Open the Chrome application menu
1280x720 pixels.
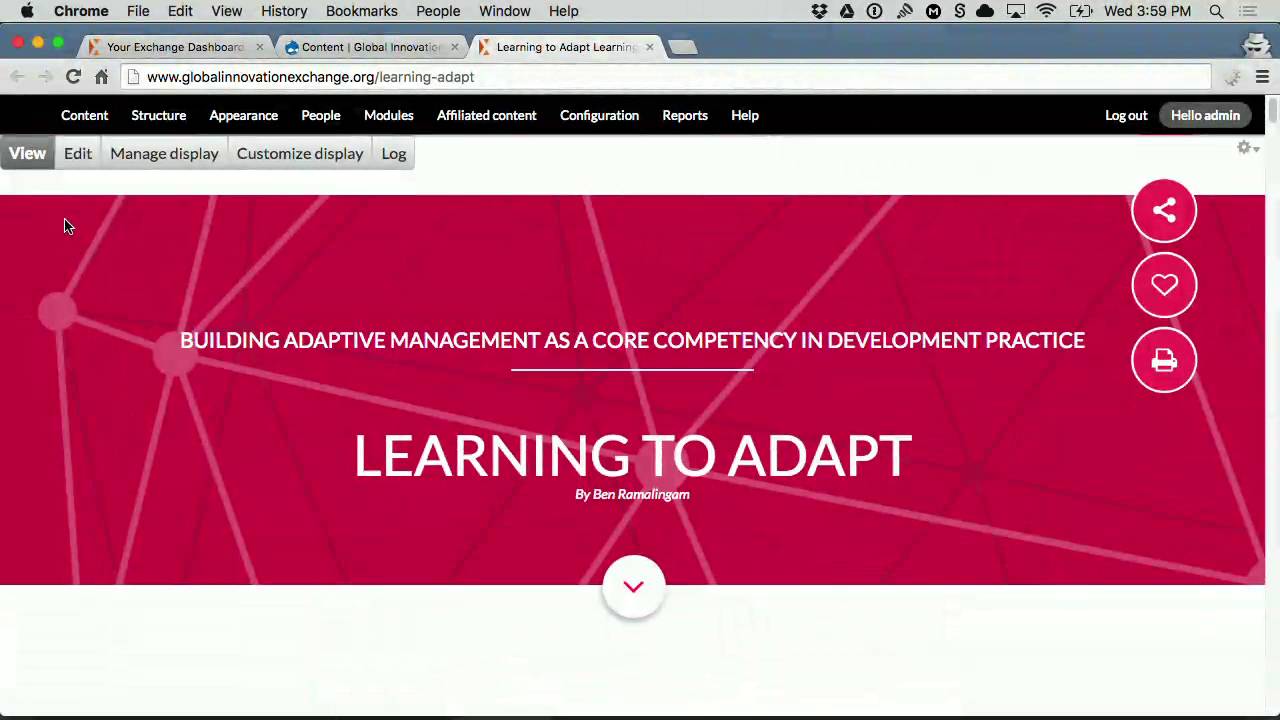tap(81, 11)
